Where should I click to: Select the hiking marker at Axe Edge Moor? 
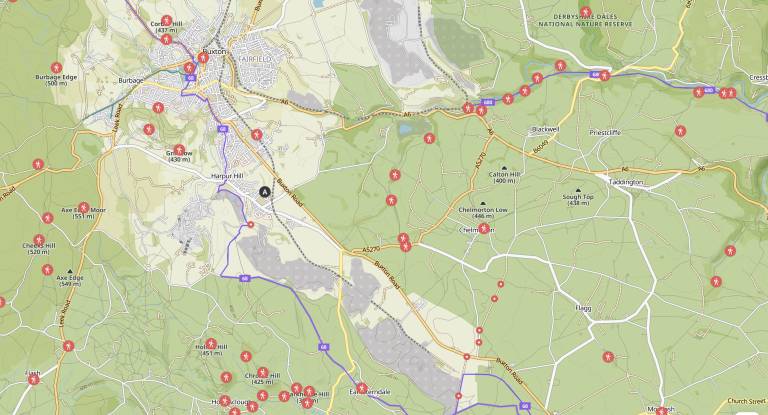pos(84,208)
